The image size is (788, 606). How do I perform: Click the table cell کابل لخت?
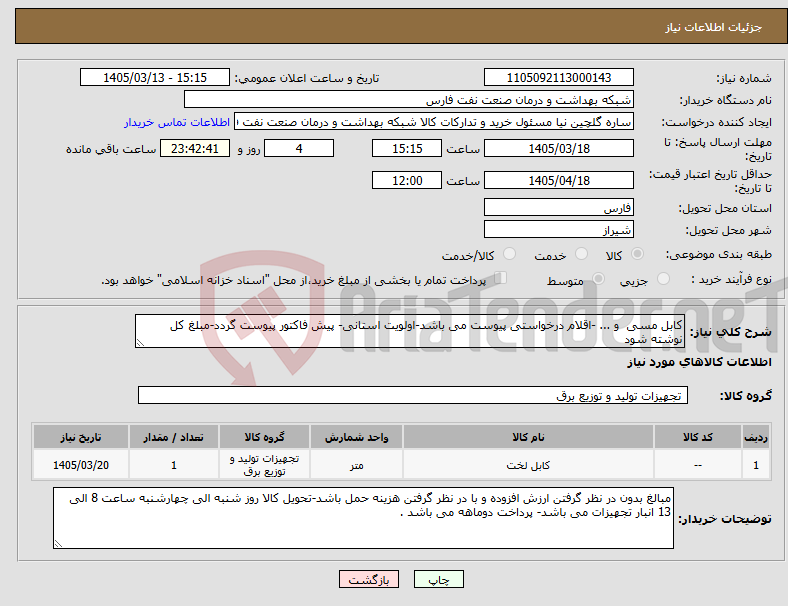(x=528, y=465)
